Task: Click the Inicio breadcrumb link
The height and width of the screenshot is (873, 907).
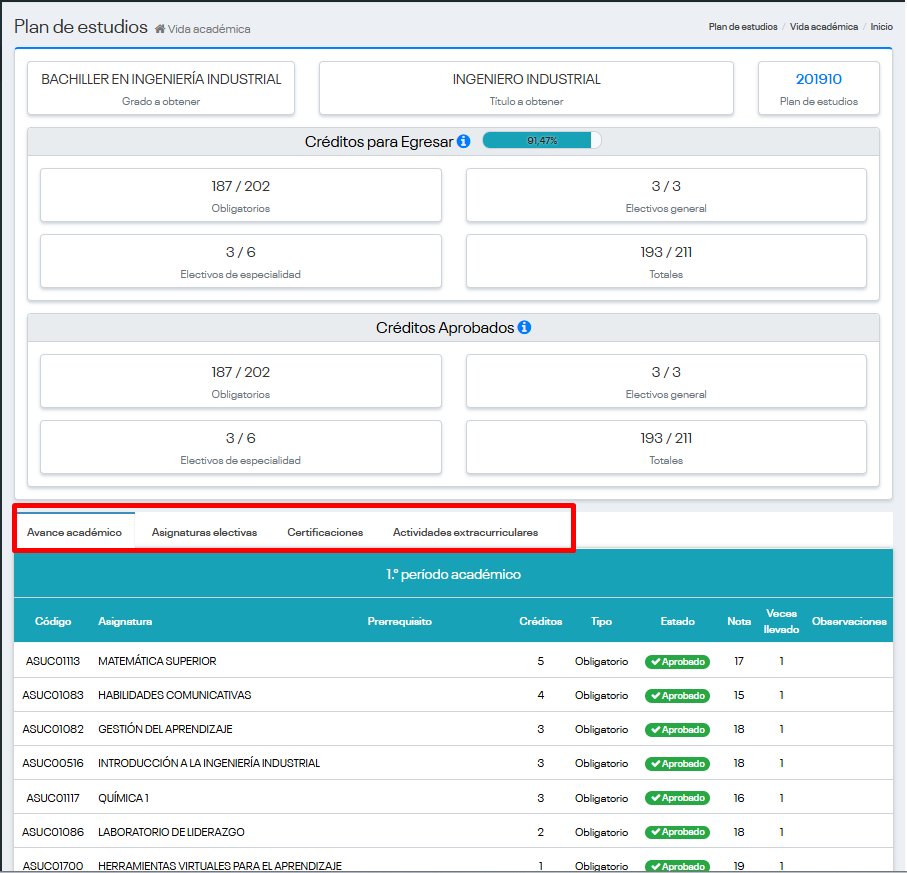Action: [x=881, y=27]
